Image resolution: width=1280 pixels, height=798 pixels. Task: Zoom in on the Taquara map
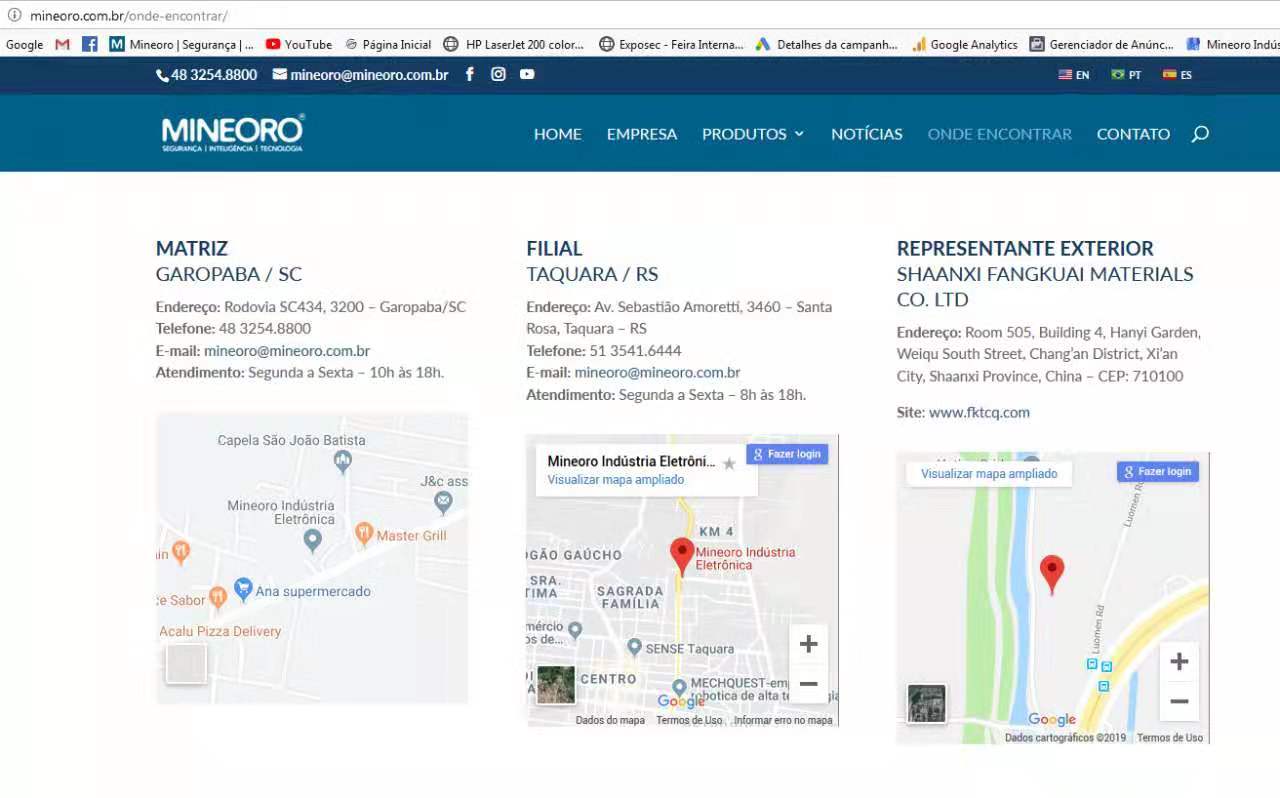[x=808, y=644]
